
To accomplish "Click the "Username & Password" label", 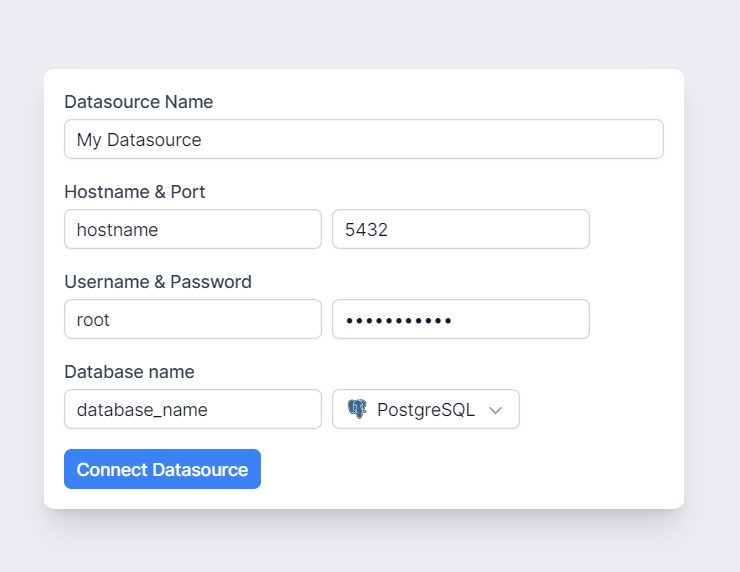I will pyautogui.click(x=157, y=282).
